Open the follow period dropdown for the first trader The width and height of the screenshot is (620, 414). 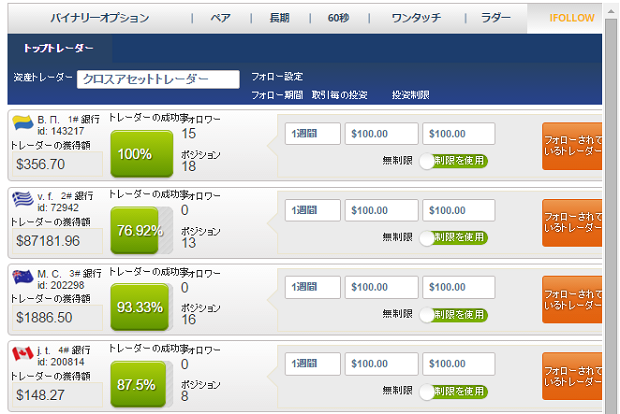pos(312,134)
